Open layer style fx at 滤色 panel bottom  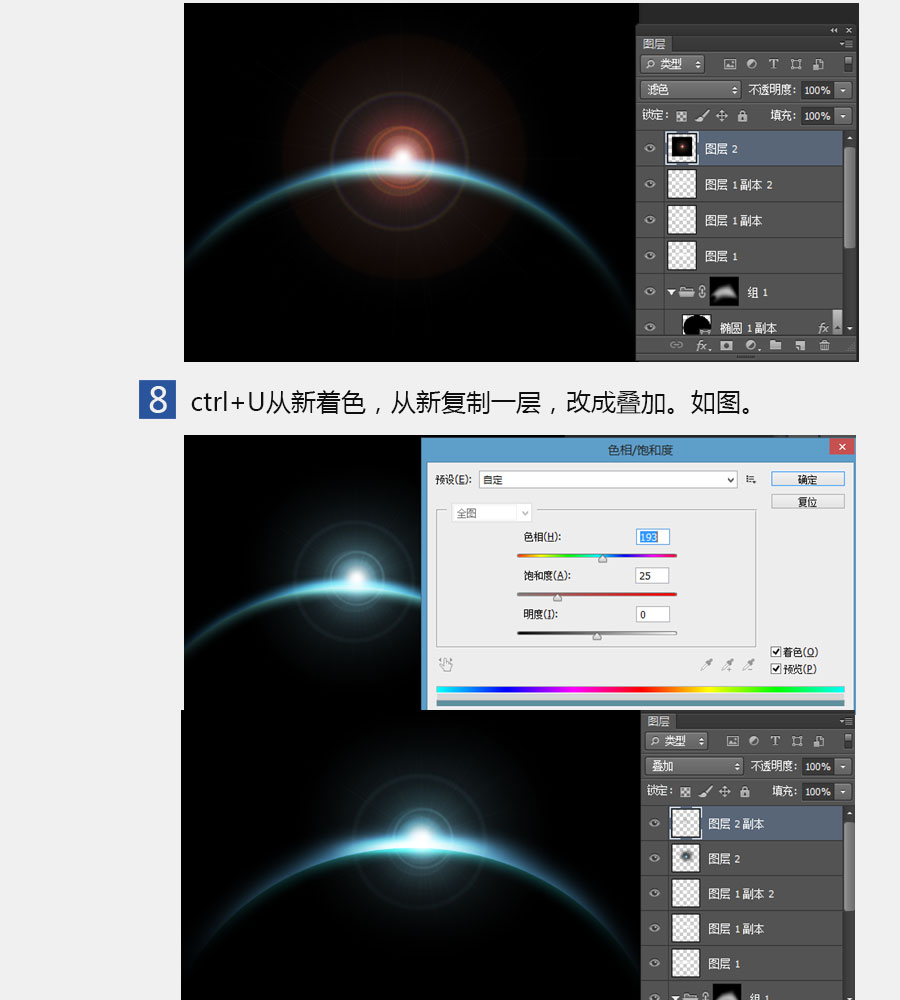coord(703,345)
